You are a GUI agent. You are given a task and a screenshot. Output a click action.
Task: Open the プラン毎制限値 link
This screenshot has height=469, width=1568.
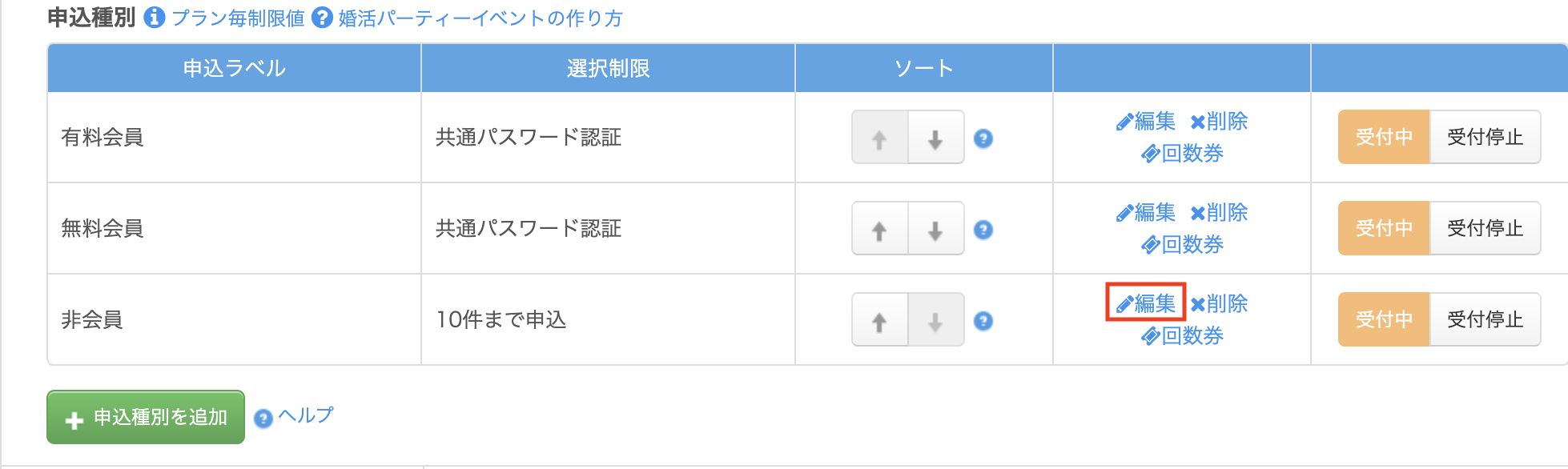[238, 18]
